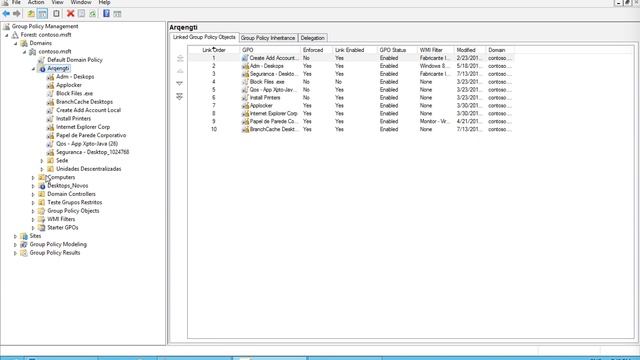640x360 pixels.
Task: Sort by Enforced column header
Action: (x=317, y=50)
